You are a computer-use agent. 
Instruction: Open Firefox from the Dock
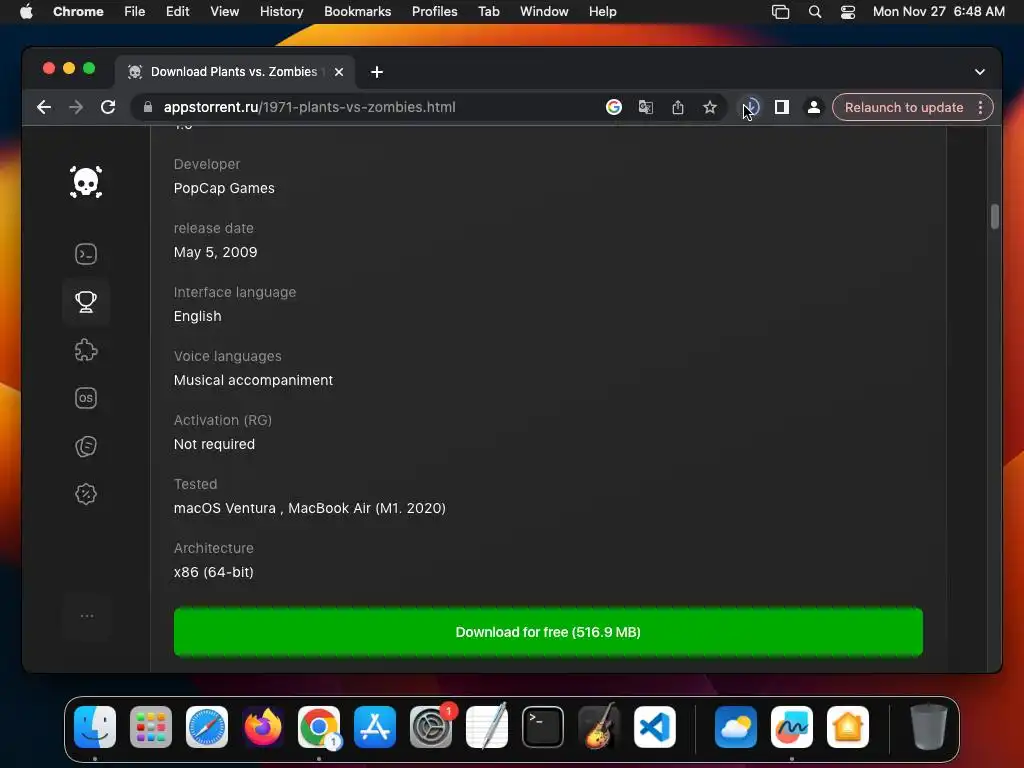263,727
